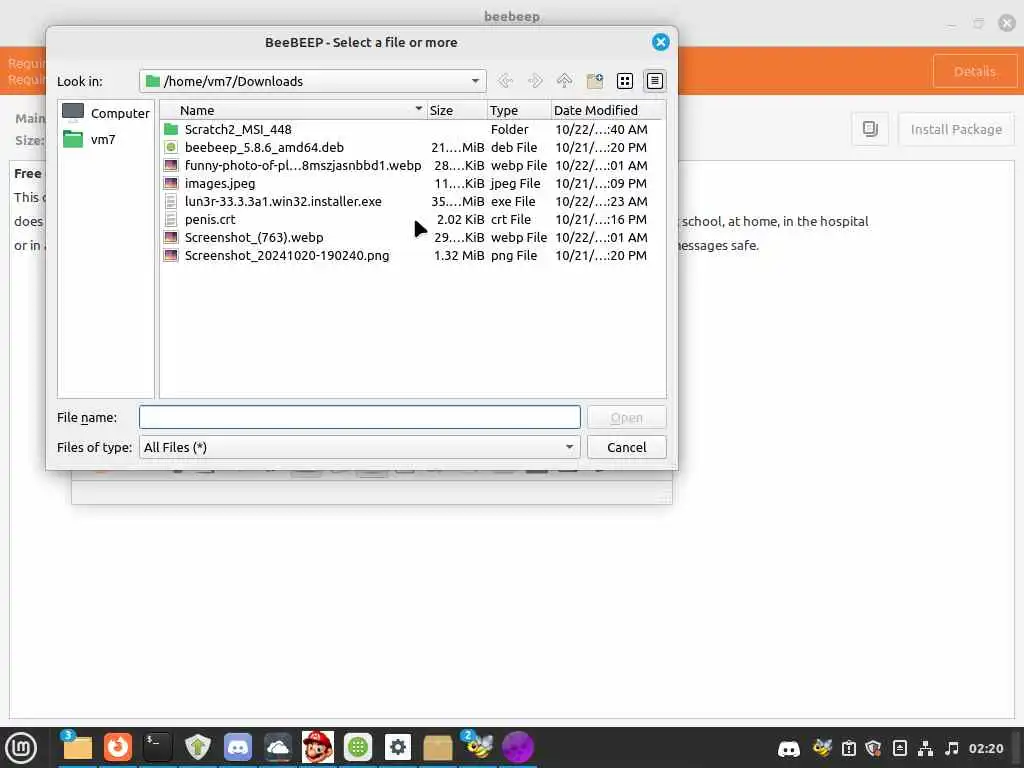
Task: Open the green grid app taskbar icon
Action: 358,747
